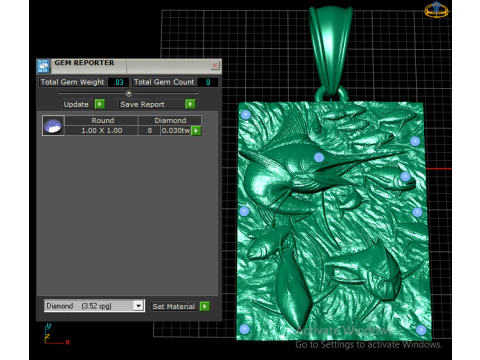The image size is (480, 360).
Task: Click the Save Report green arrow button
Action: [190, 104]
